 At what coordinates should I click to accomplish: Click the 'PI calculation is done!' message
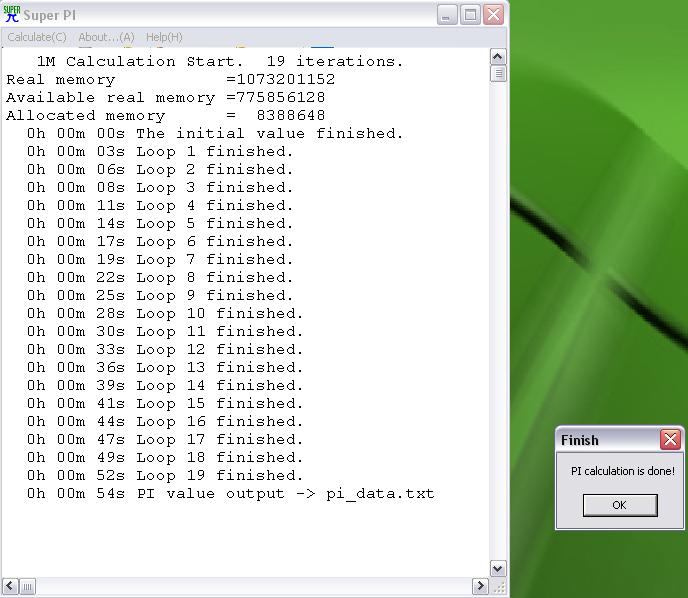click(x=622, y=471)
